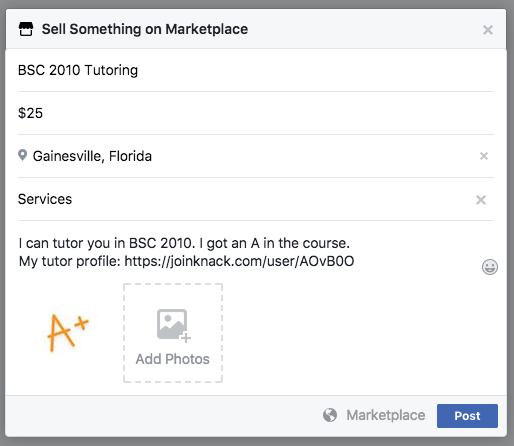Open the emoji picker smiley icon

[490, 267]
